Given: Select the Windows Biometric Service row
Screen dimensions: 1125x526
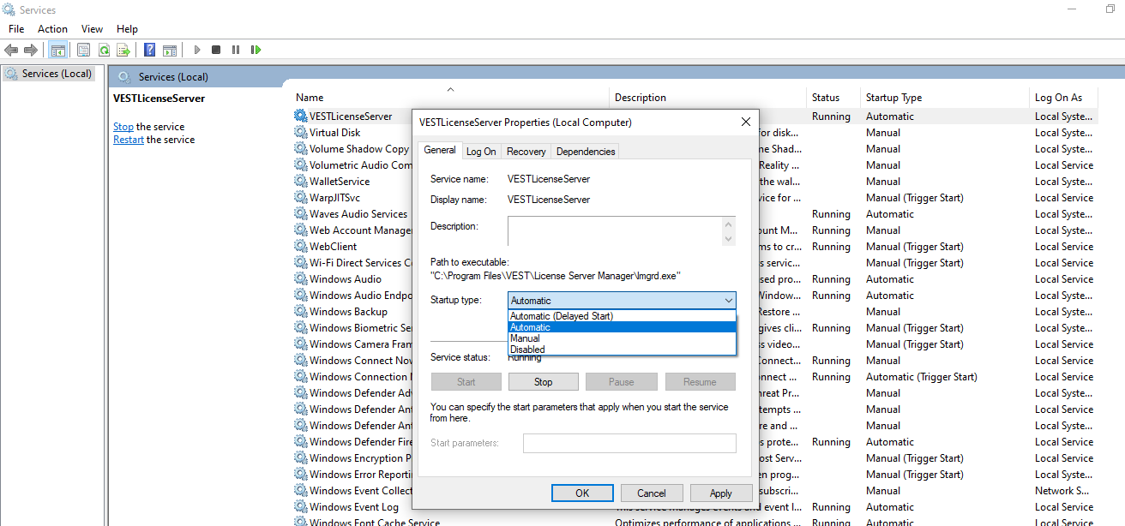Looking at the screenshot, I should (695, 328).
